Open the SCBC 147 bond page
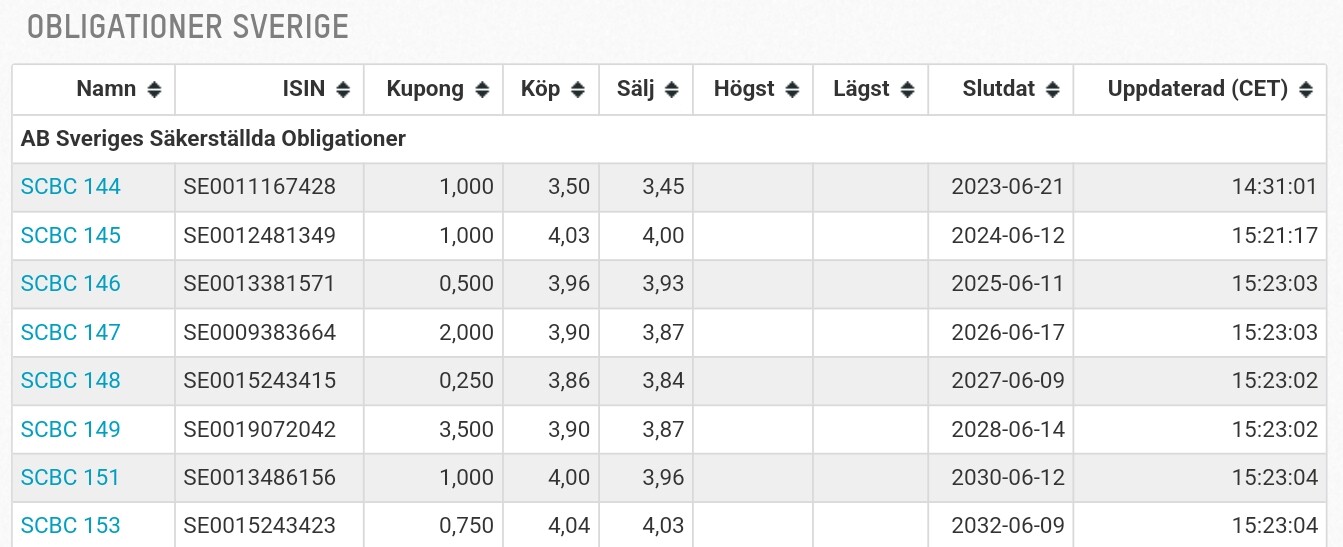The height and width of the screenshot is (547, 1343). click(x=71, y=333)
